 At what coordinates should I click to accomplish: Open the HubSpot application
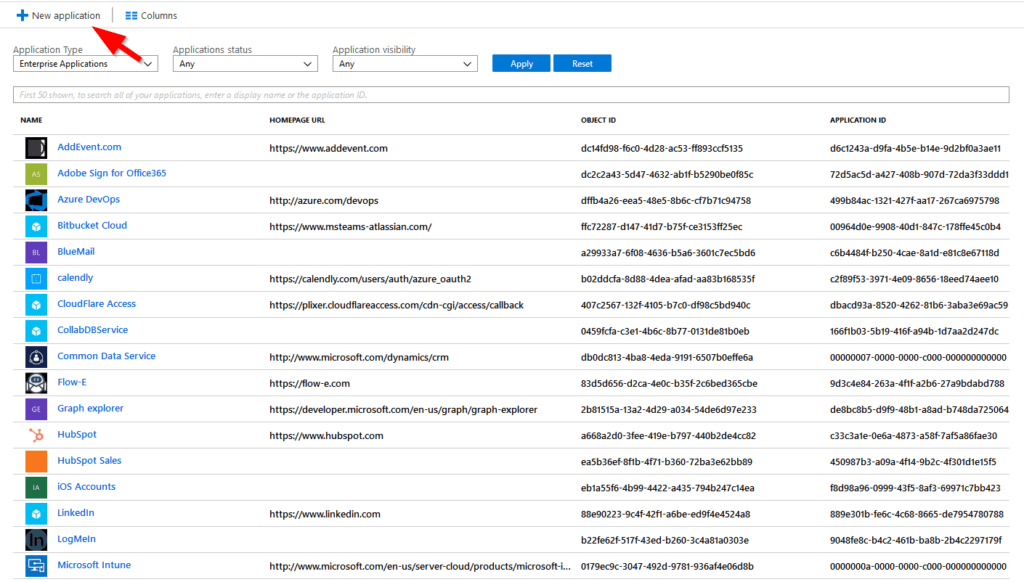coord(76,434)
